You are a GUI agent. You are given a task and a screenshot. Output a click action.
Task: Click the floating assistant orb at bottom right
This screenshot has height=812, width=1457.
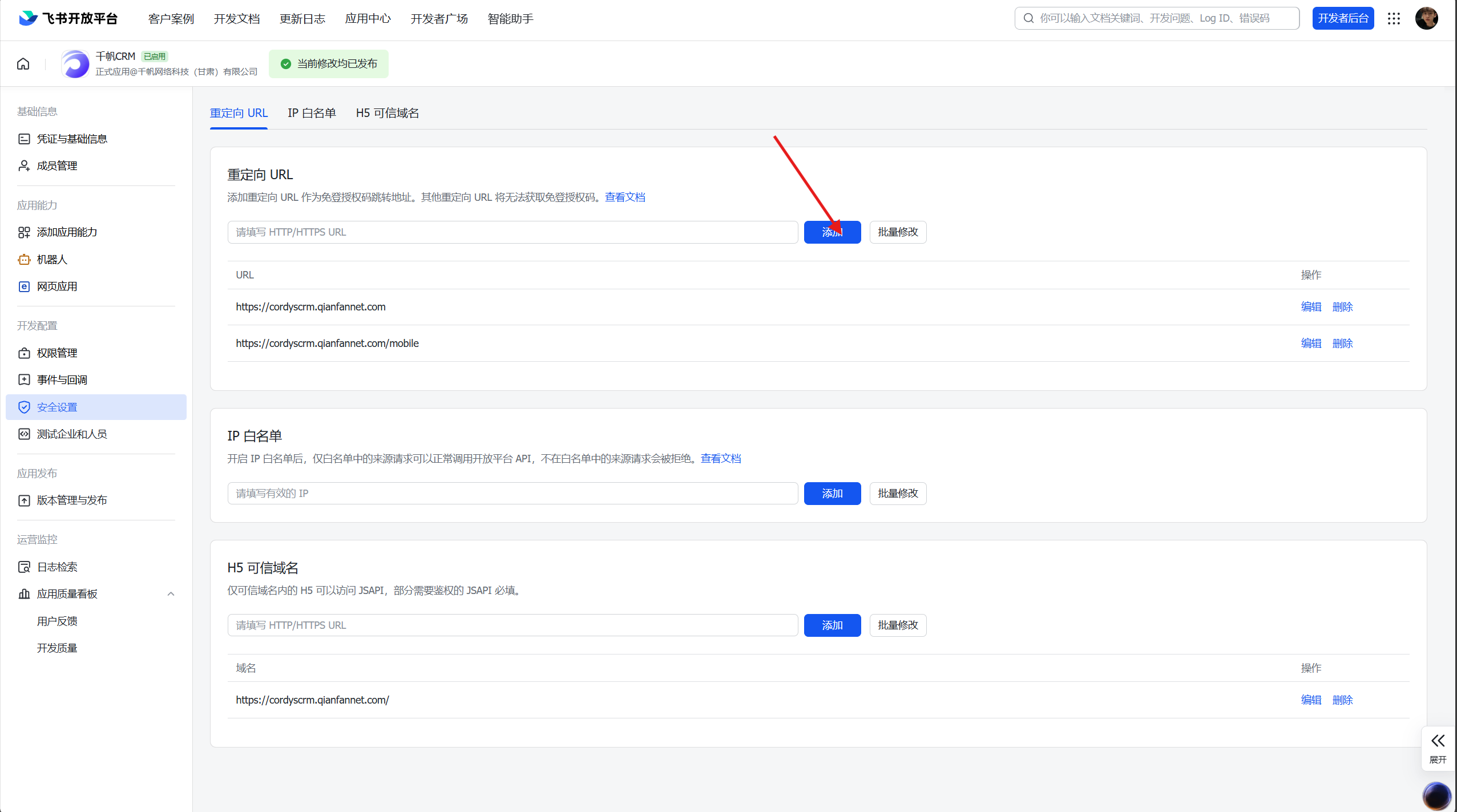coord(1436,795)
